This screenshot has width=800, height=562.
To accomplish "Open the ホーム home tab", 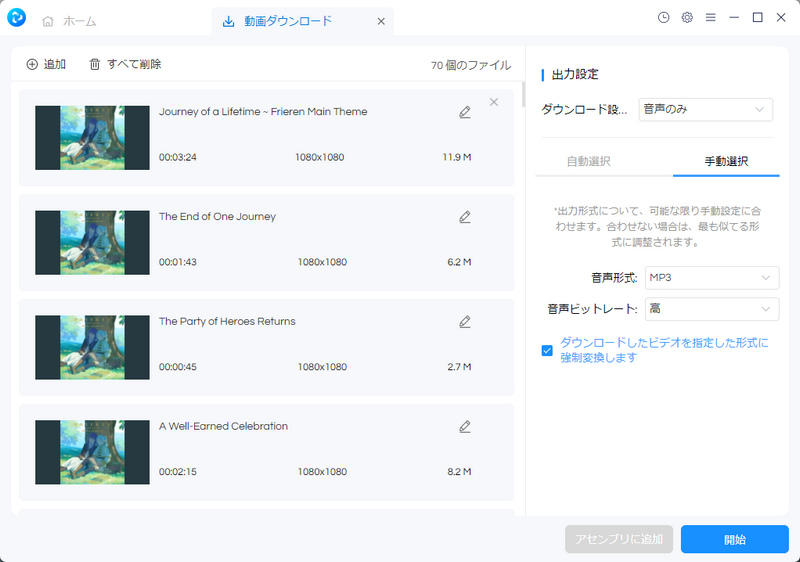I will tap(69, 21).
